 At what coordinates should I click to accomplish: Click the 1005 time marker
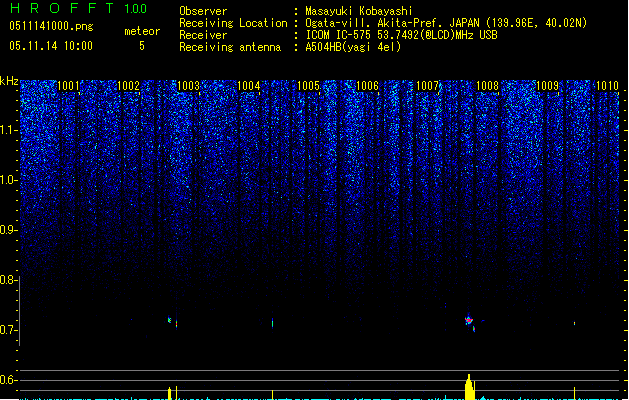click(308, 86)
